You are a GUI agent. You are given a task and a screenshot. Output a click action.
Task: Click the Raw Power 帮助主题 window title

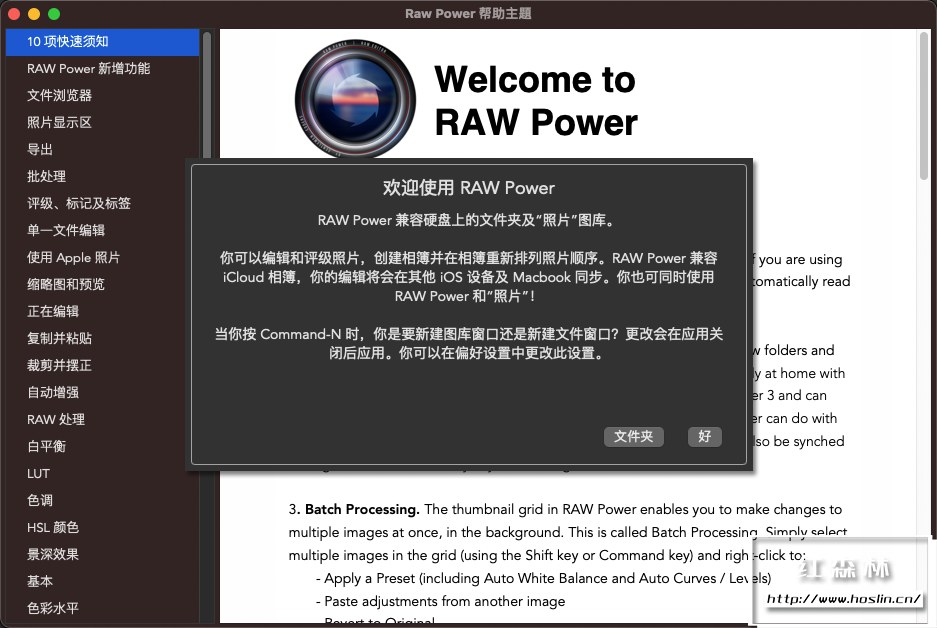pyautogui.click(x=468, y=13)
